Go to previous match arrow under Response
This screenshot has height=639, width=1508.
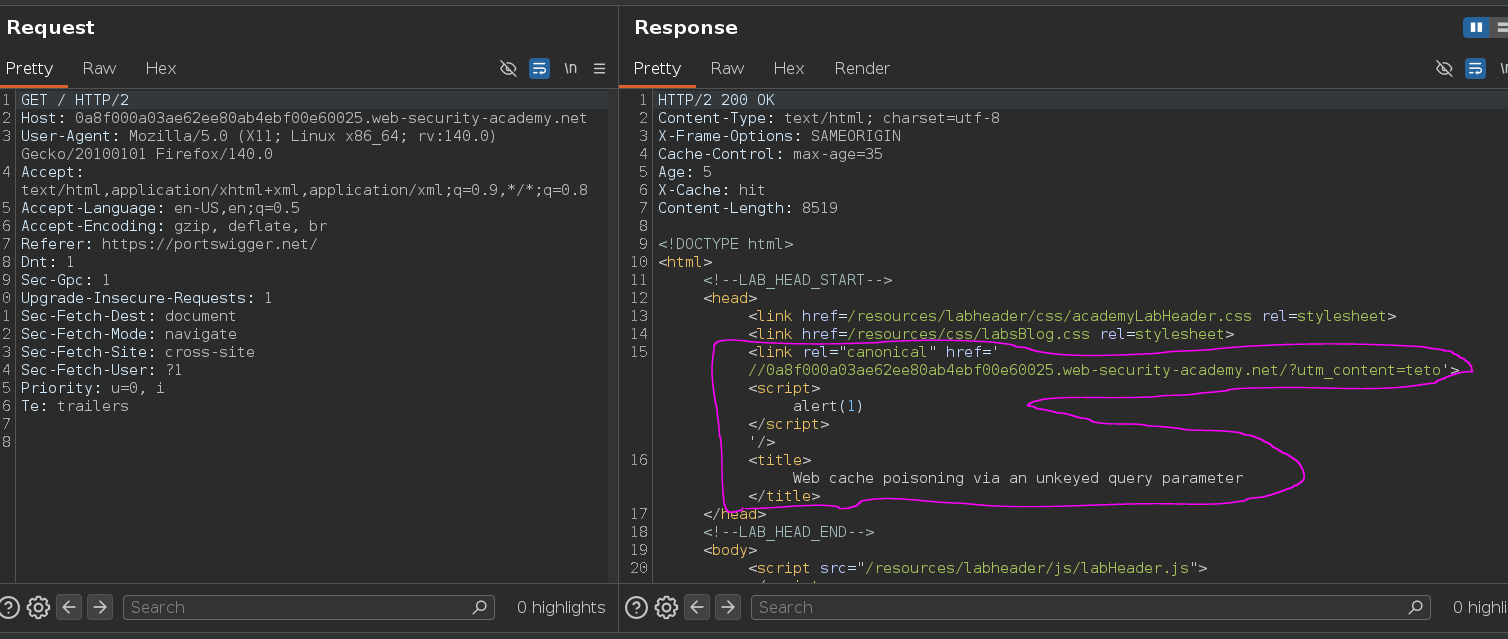coord(697,607)
